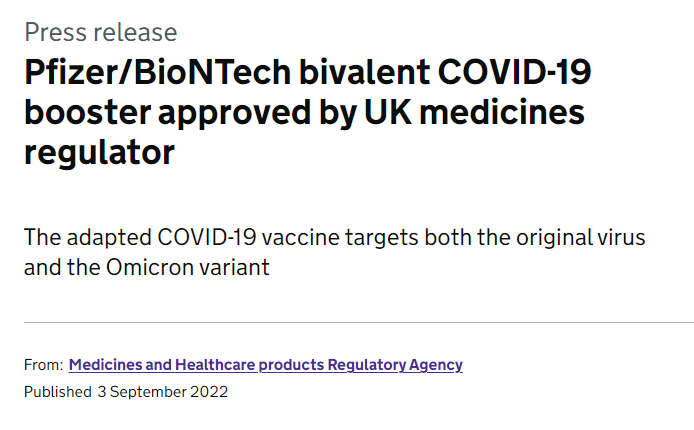Click the date "3 September 2022"
Screen dimensions: 694x430
tap(162, 391)
